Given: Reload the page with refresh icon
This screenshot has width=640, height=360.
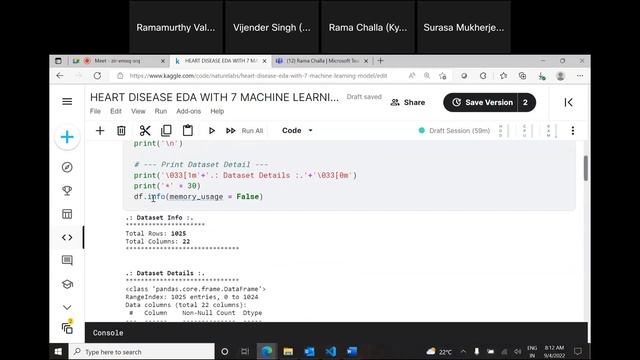Looking at the screenshot, I should point(97,76).
